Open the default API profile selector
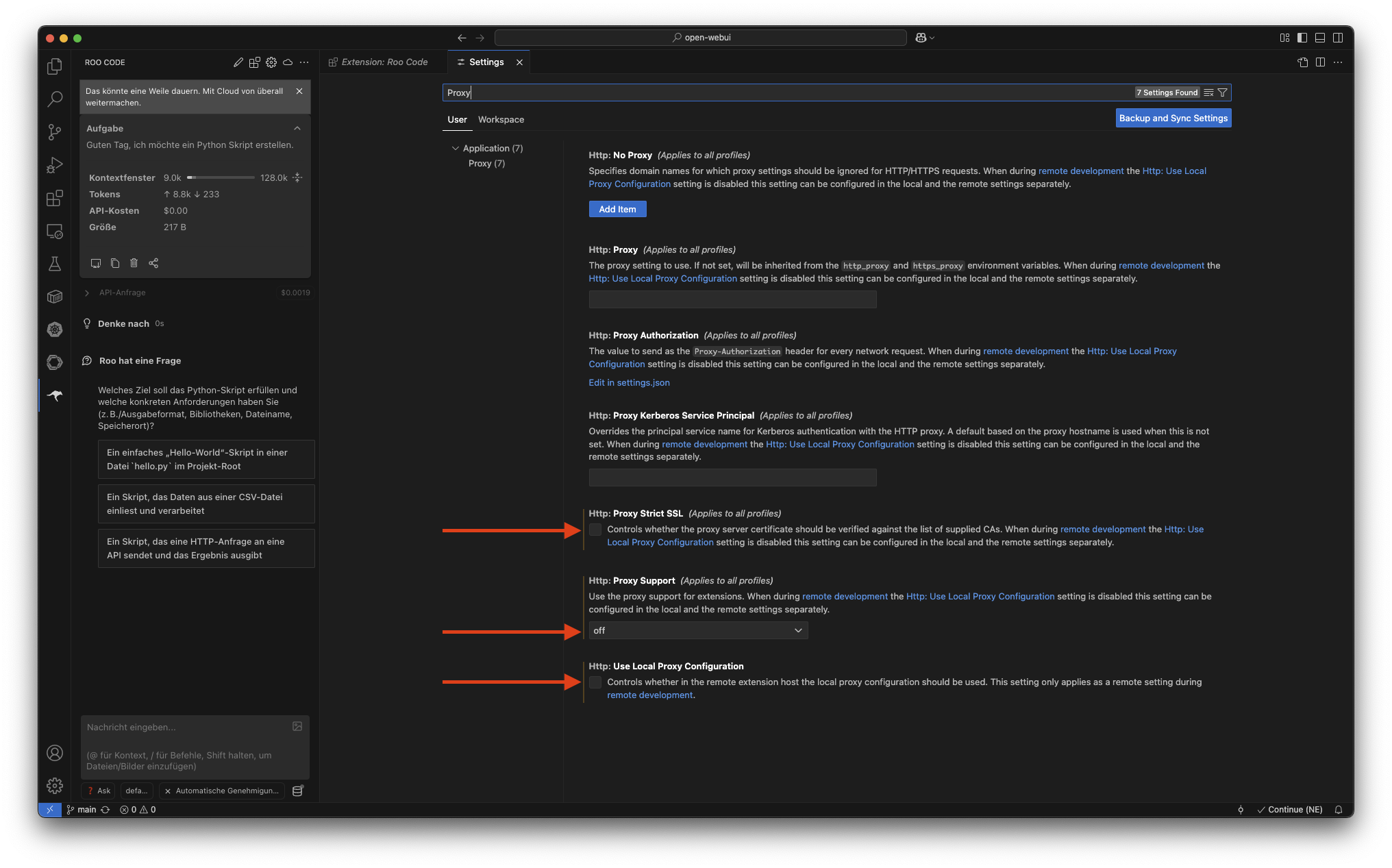The width and height of the screenshot is (1392, 868). pyautogui.click(x=136, y=791)
